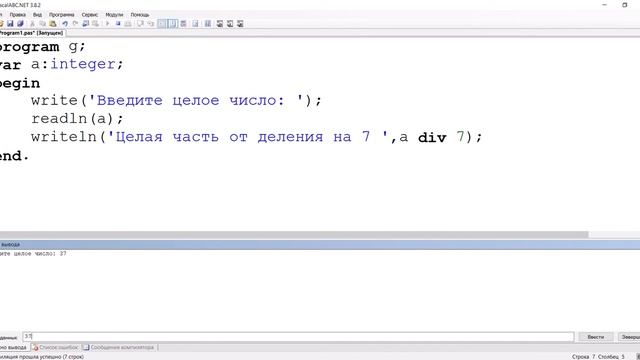Click the output line ending with 37
Image resolution: width=640 pixels, height=360 pixels.
33,253
